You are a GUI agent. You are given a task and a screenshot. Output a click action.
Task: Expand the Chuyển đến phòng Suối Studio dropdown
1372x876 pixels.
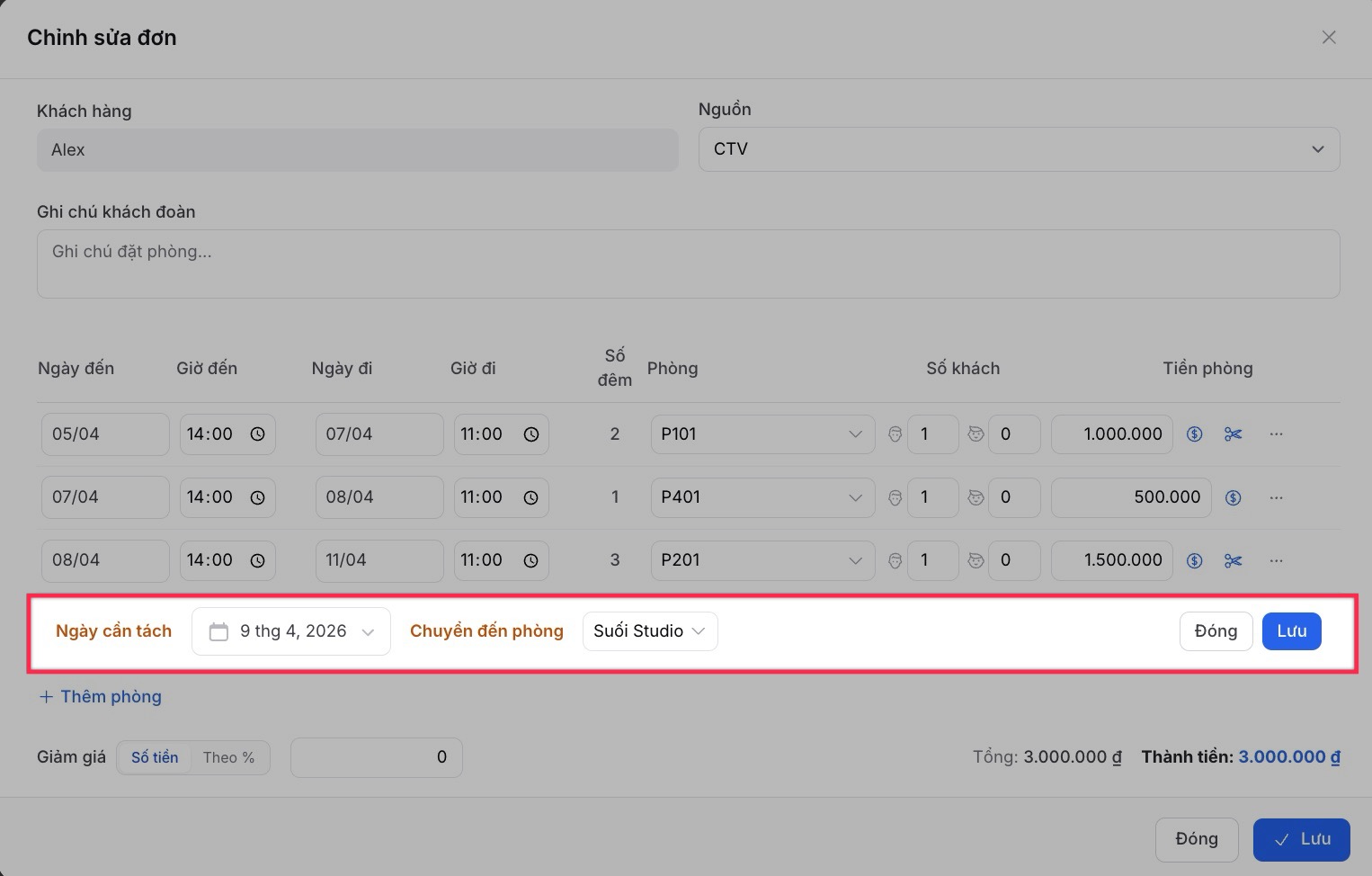click(x=649, y=631)
